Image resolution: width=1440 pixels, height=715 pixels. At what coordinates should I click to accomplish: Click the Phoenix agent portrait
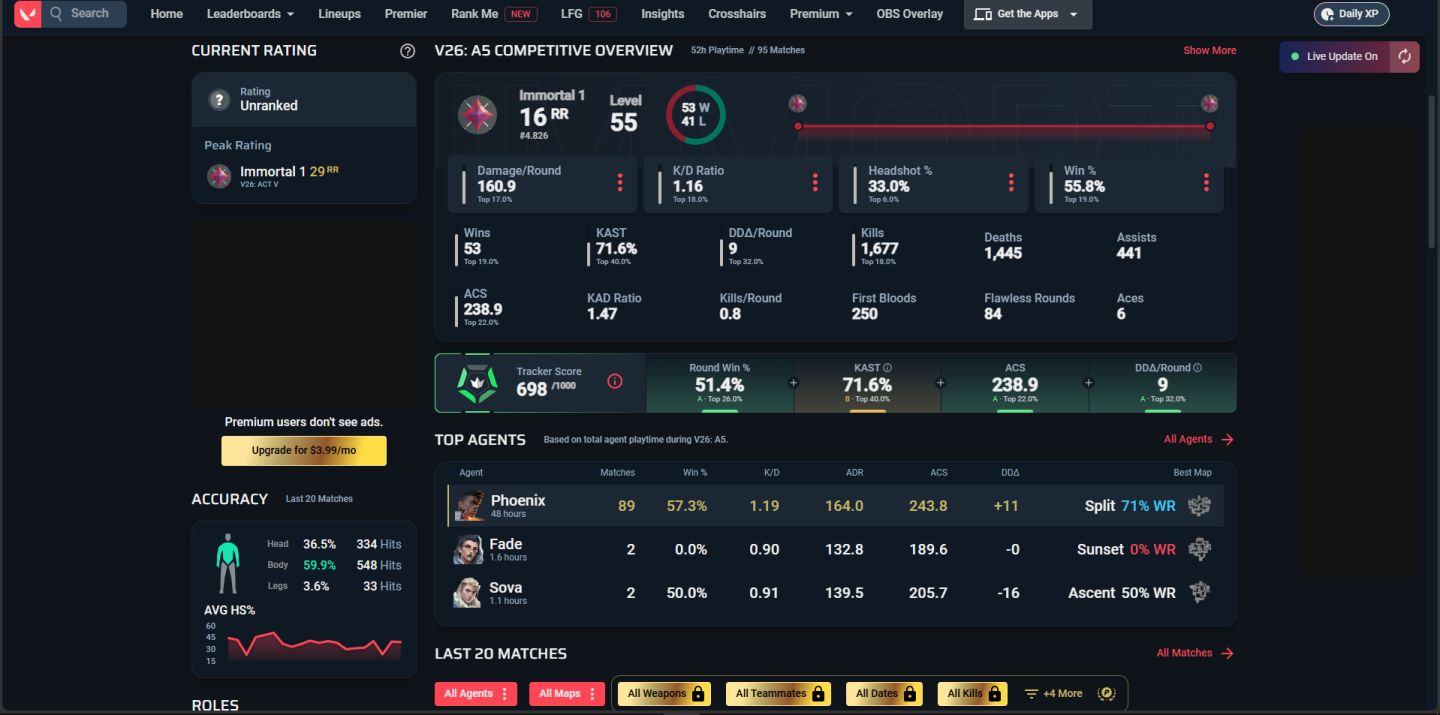(469, 505)
